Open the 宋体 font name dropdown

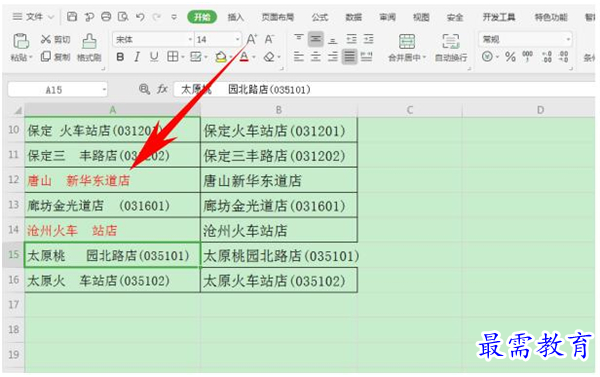(x=190, y=39)
